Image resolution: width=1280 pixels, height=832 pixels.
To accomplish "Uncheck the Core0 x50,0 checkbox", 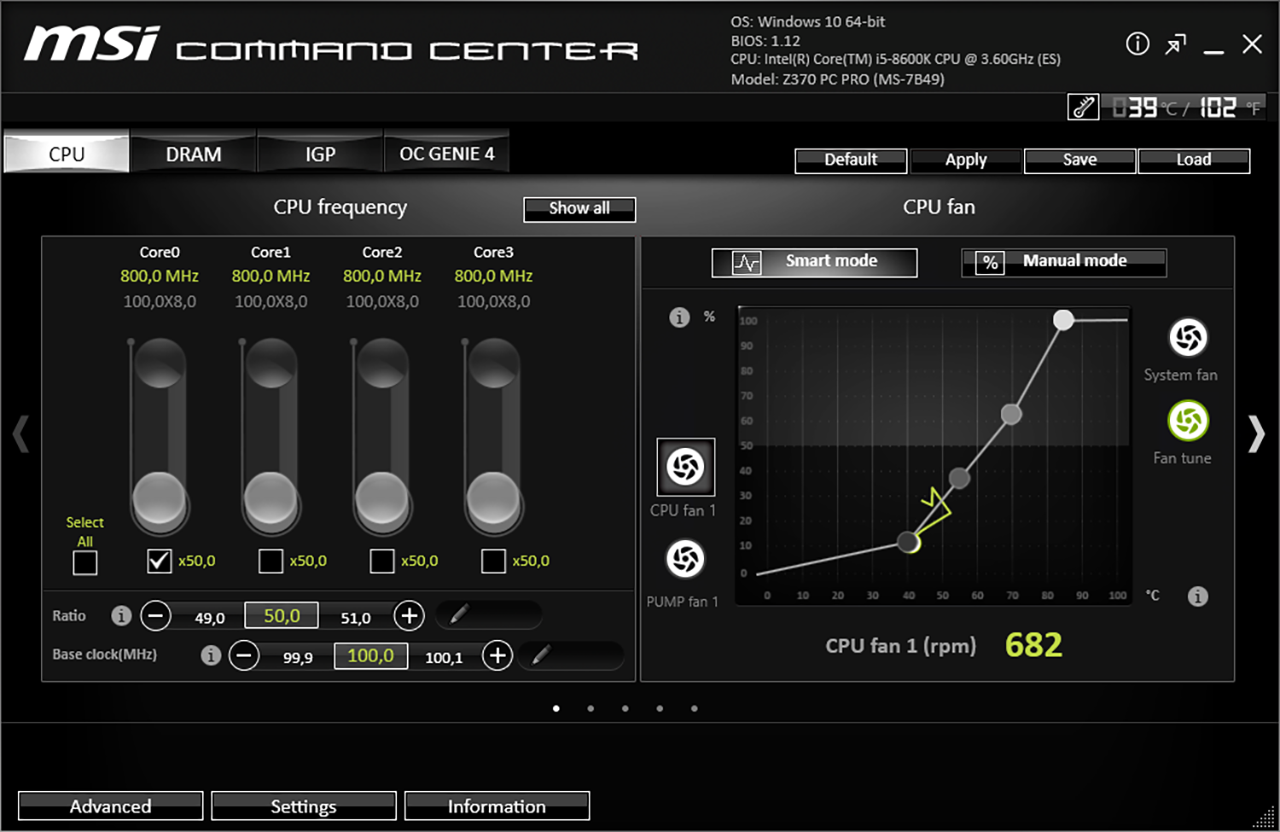I will pyautogui.click(x=159, y=561).
